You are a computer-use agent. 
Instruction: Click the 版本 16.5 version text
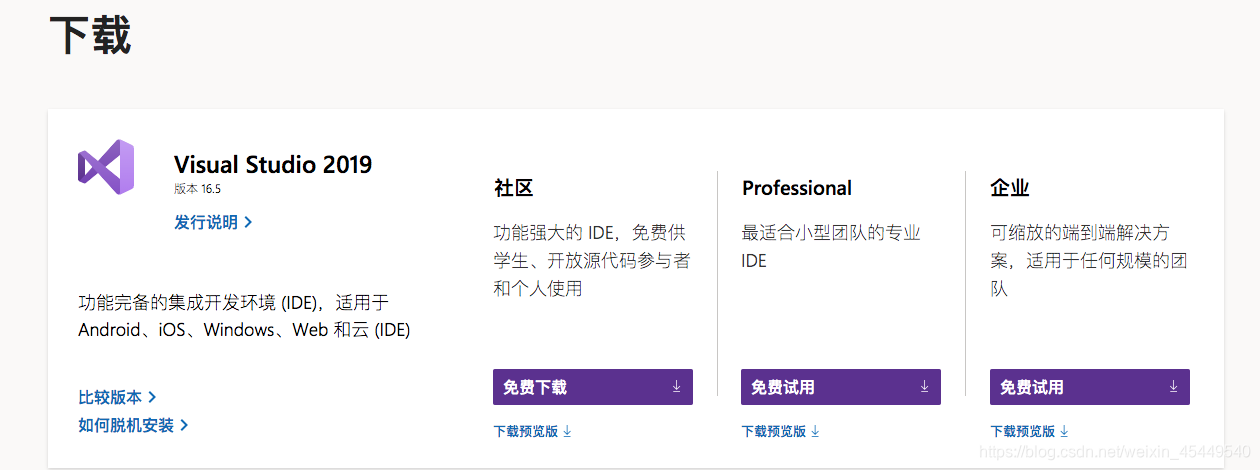pos(198,188)
